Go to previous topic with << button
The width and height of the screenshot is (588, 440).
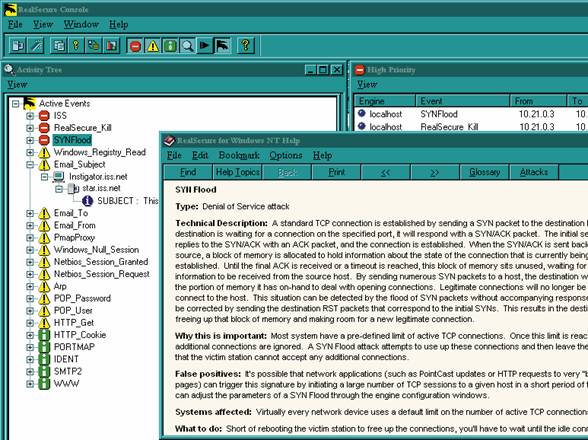[x=386, y=172]
